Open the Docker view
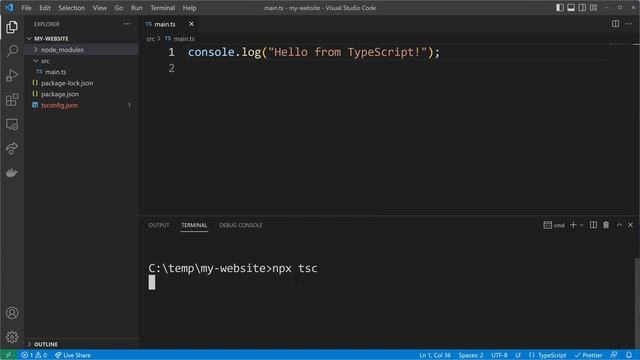This screenshot has width=640, height=360. (12, 173)
